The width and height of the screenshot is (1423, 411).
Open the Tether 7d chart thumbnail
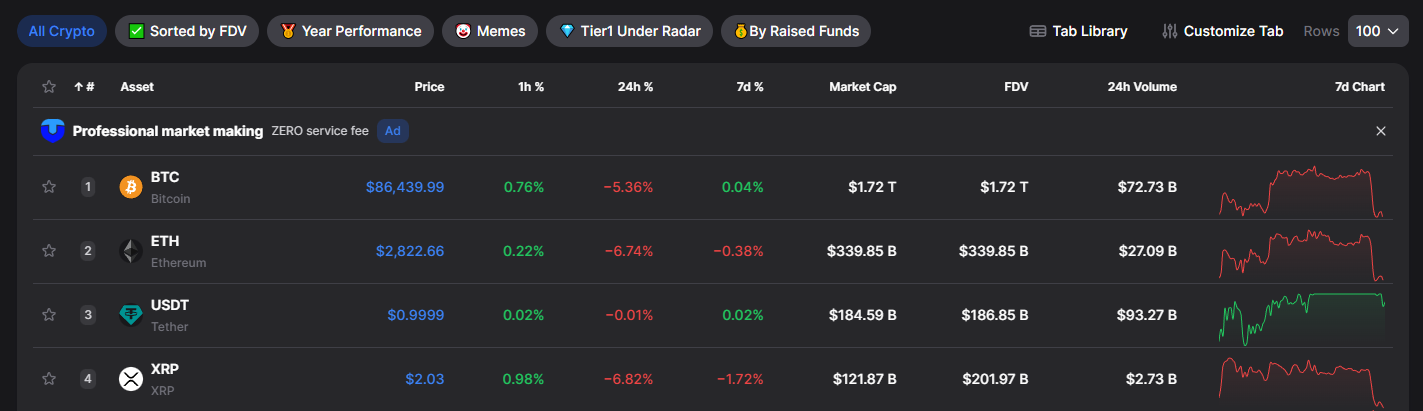(x=1302, y=315)
